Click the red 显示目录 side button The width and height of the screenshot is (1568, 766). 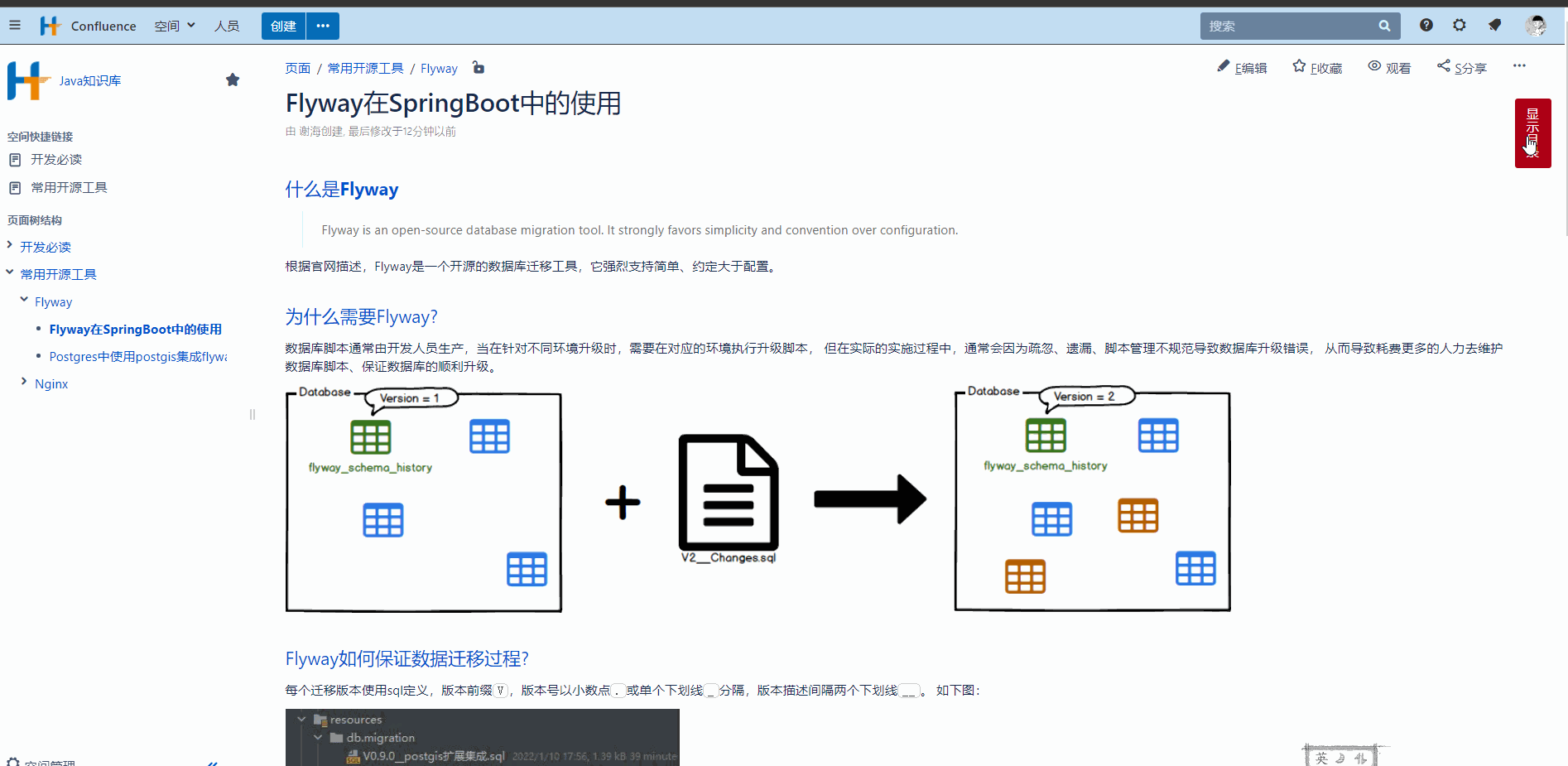tap(1532, 133)
